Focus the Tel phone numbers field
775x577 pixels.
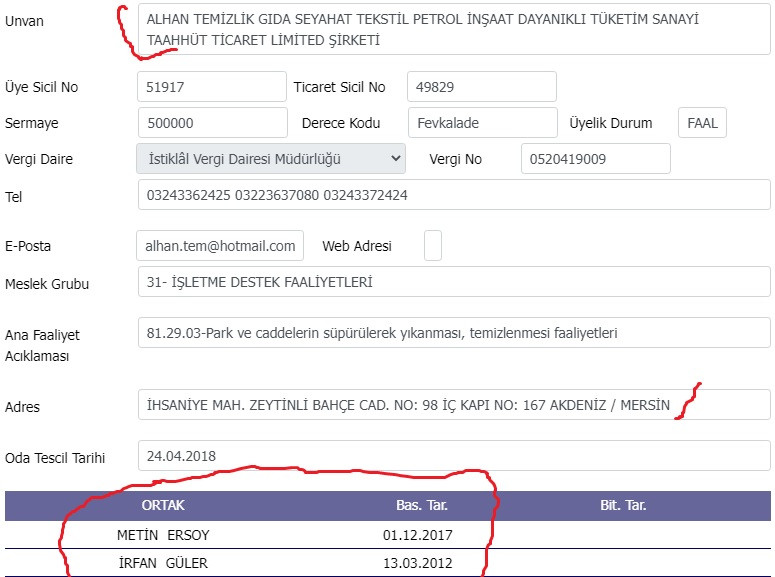pyautogui.click(x=454, y=195)
